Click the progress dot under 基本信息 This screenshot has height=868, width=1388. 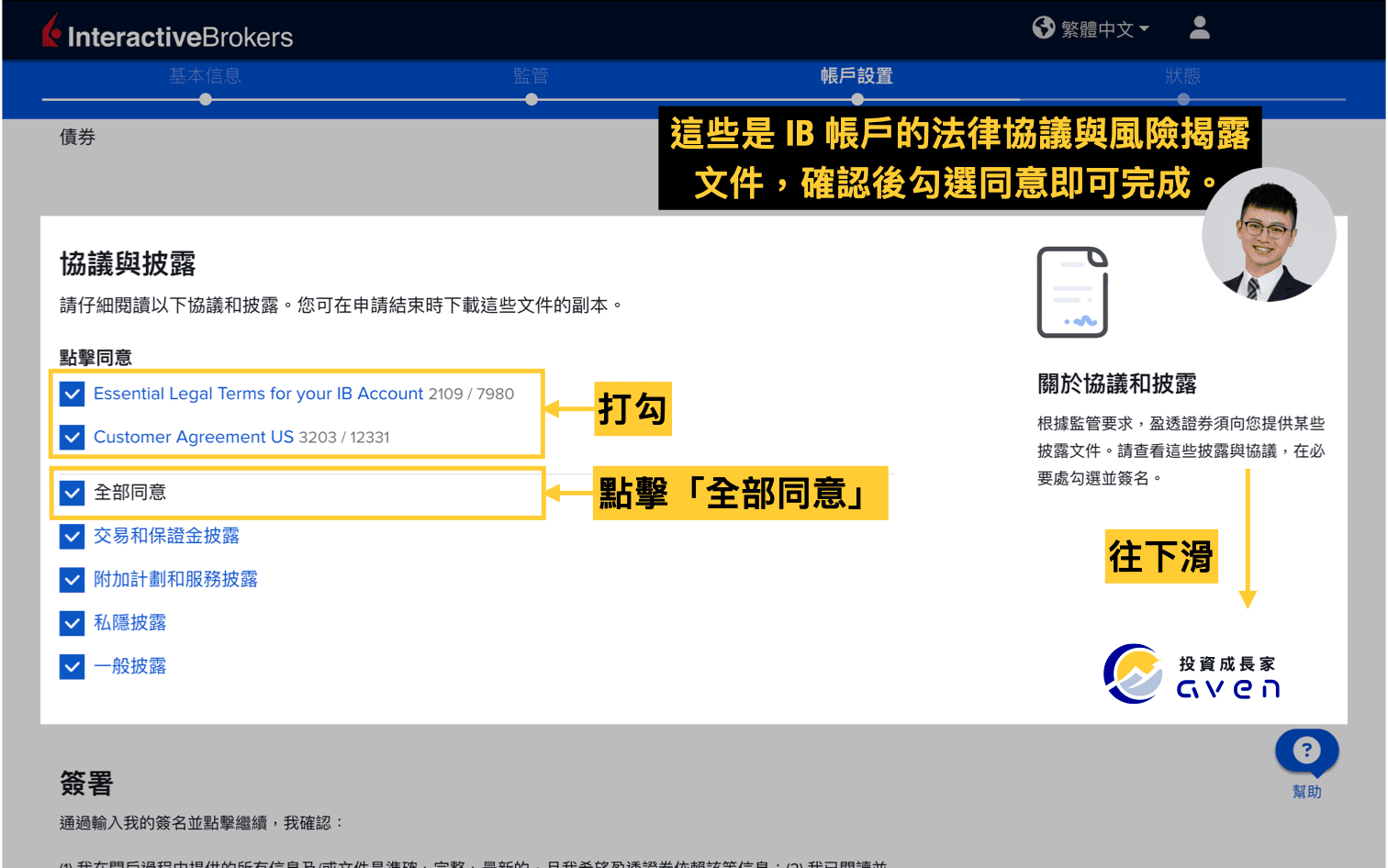coord(205,99)
